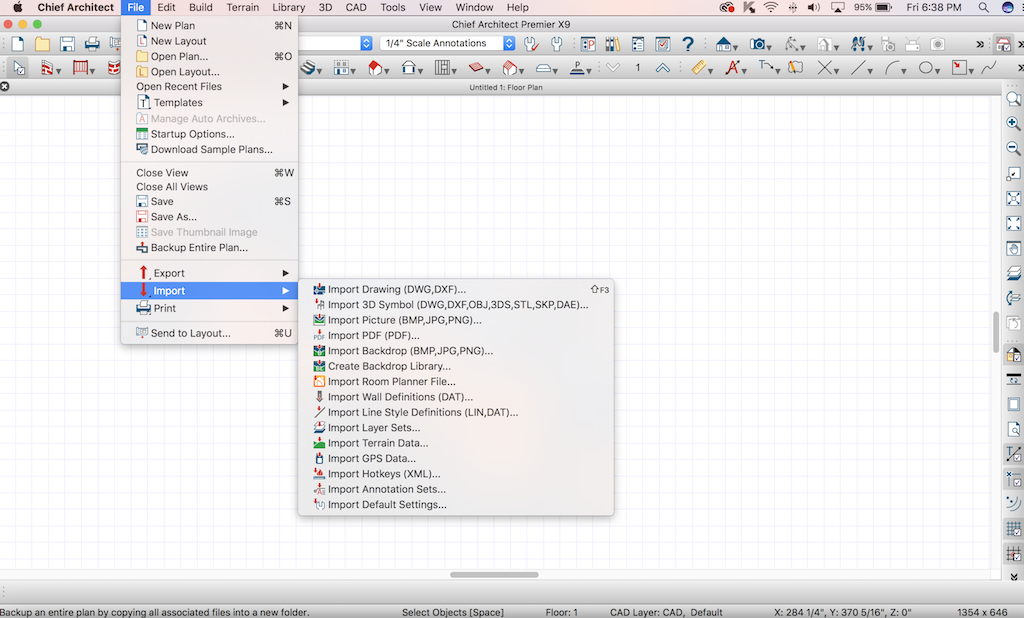Click the Wi-Fi status icon

point(771,7)
